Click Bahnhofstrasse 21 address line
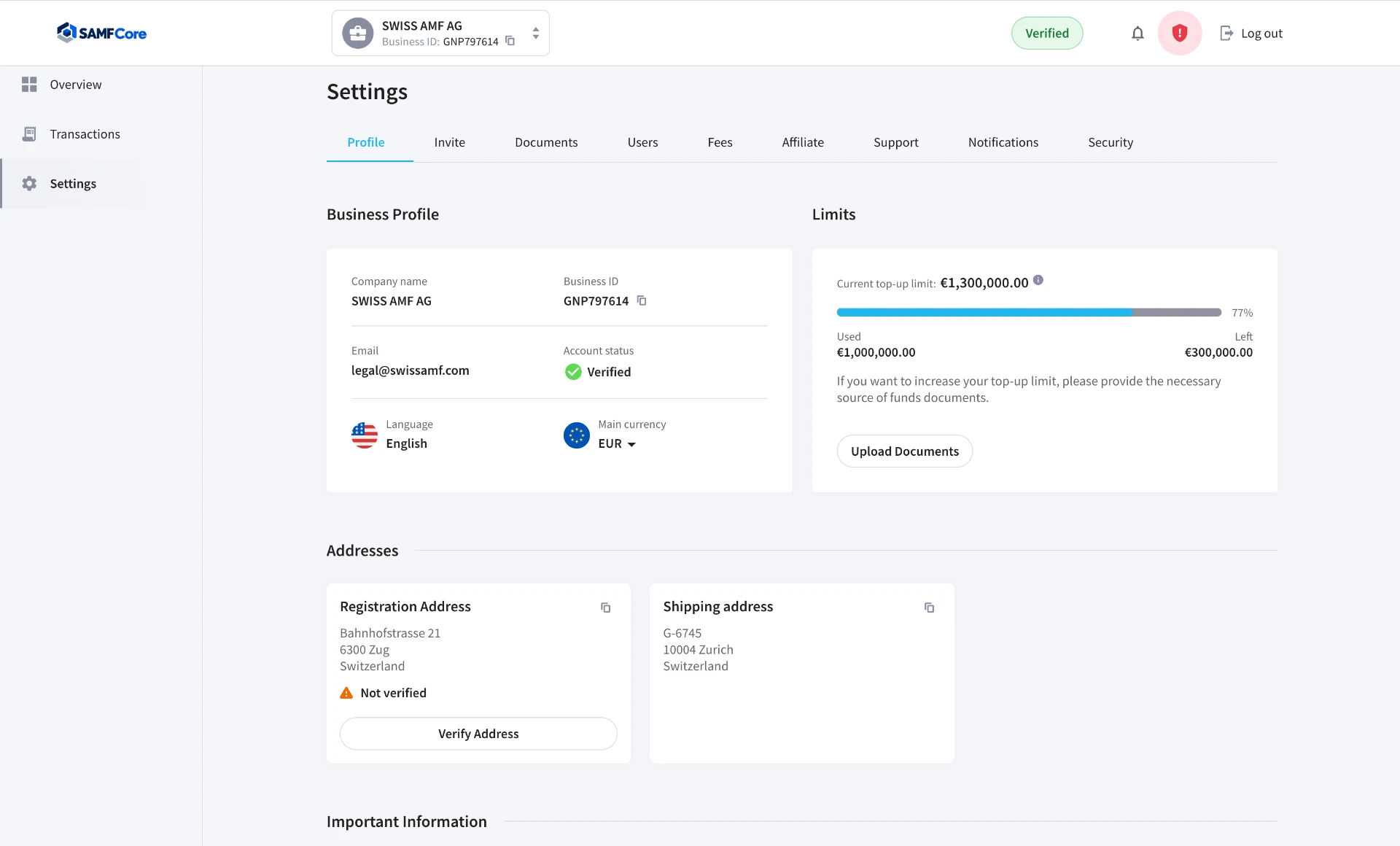This screenshot has height=846, width=1400. tap(390, 633)
